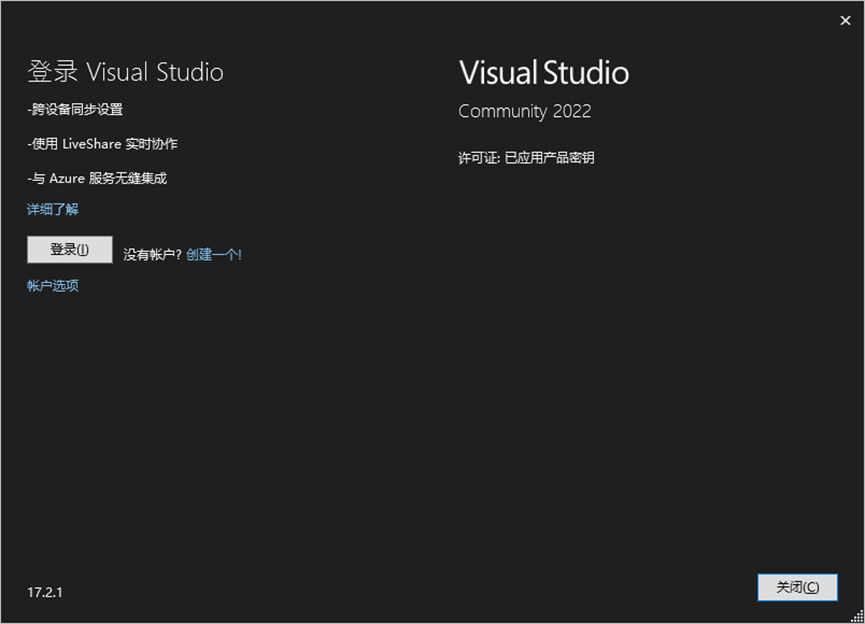
Task: Click the 2022 edition year text
Action: click(x=573, y=111)
